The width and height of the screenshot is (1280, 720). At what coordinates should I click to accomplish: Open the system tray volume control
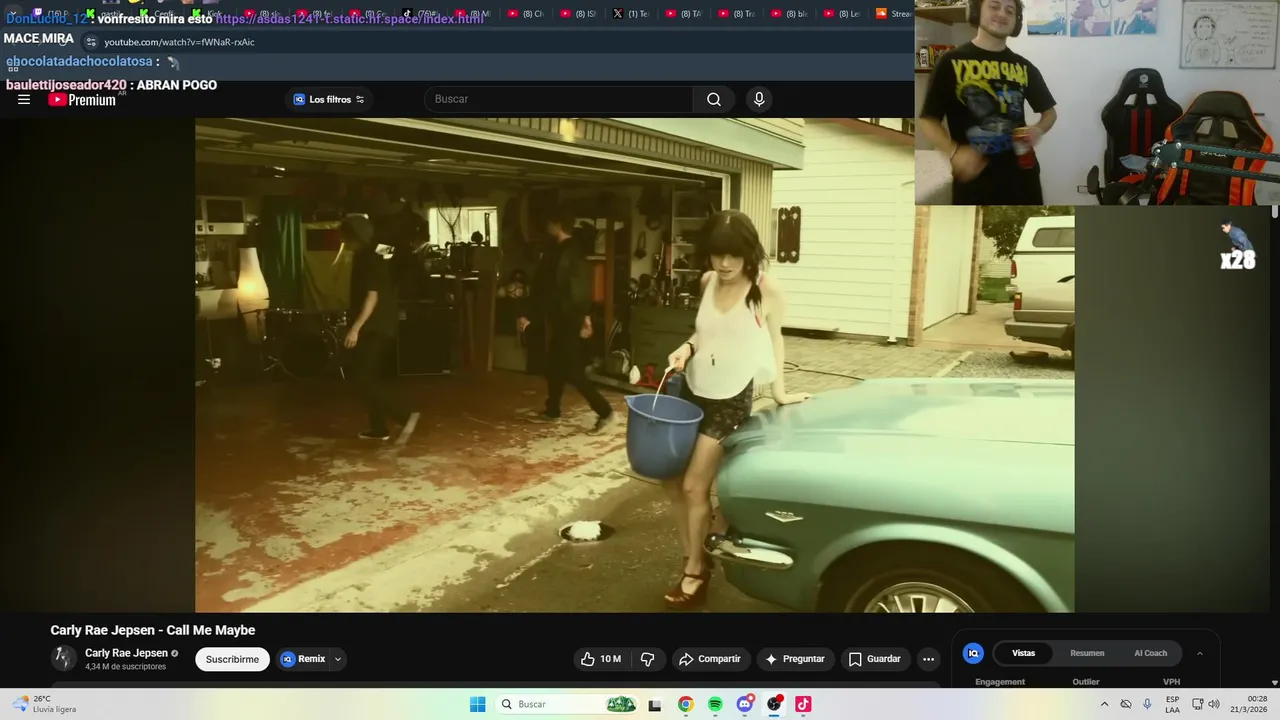point(1214,704)
